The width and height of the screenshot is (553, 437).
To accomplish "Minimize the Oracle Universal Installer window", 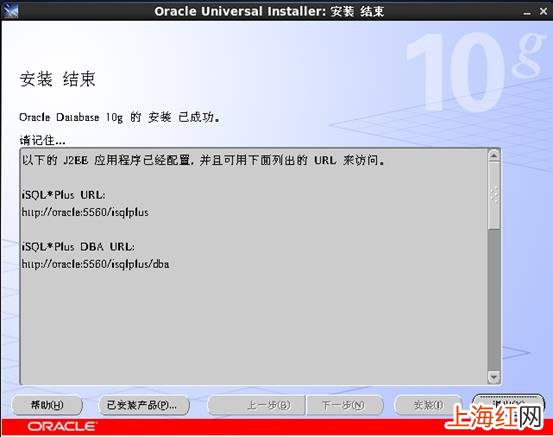I will (x=527, y=12).
